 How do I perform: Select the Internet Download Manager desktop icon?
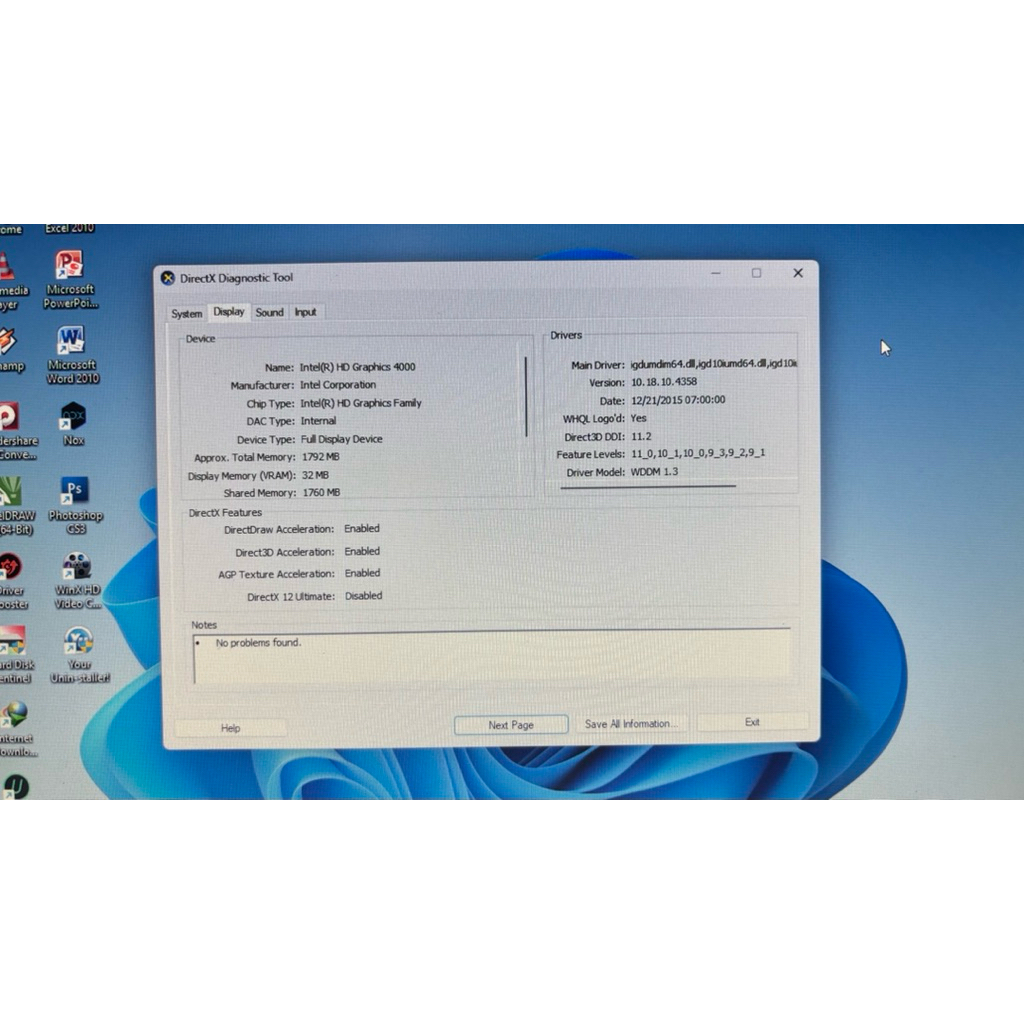[x=16, y=729]
